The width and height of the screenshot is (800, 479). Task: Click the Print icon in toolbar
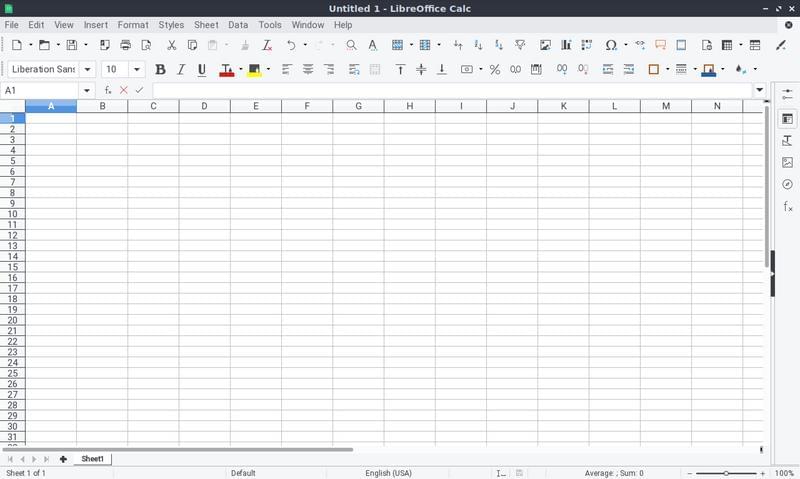[x=125, y=45]
